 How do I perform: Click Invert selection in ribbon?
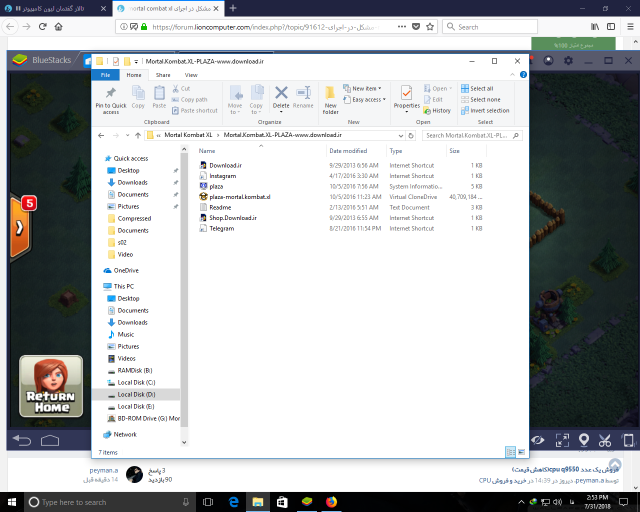485,110
